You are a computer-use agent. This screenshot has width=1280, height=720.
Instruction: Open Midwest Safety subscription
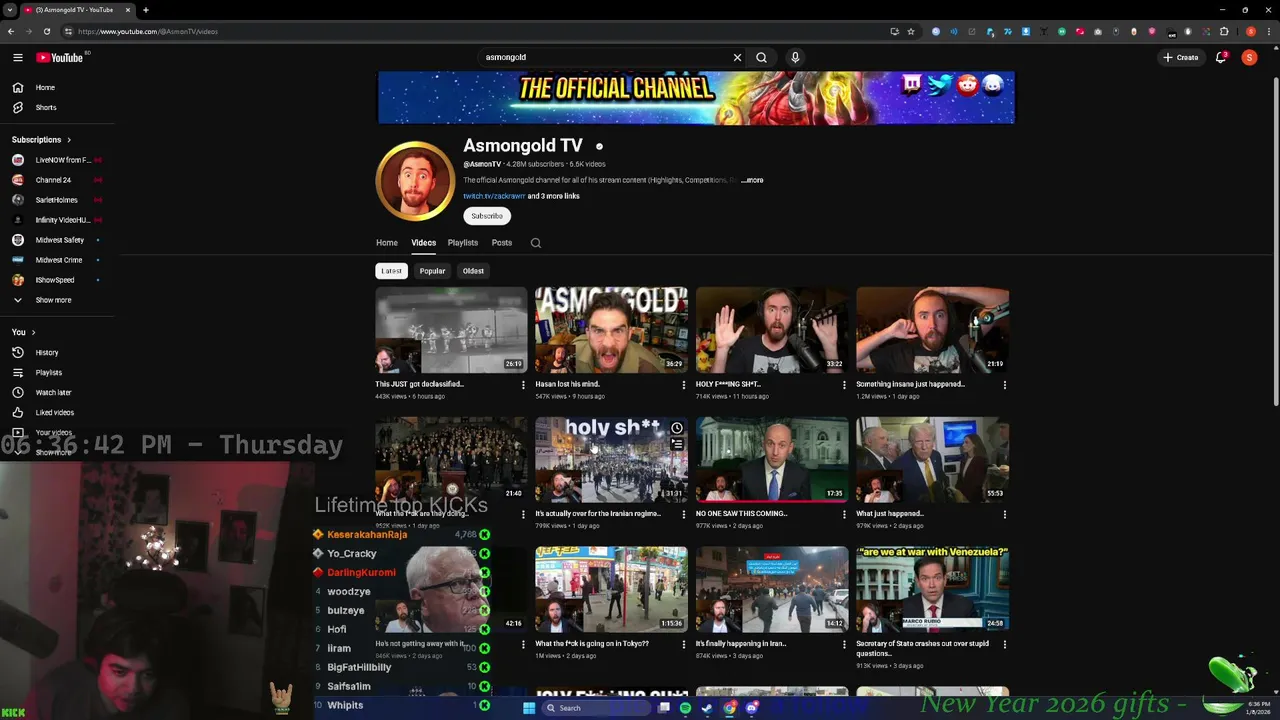coord(57,240)
